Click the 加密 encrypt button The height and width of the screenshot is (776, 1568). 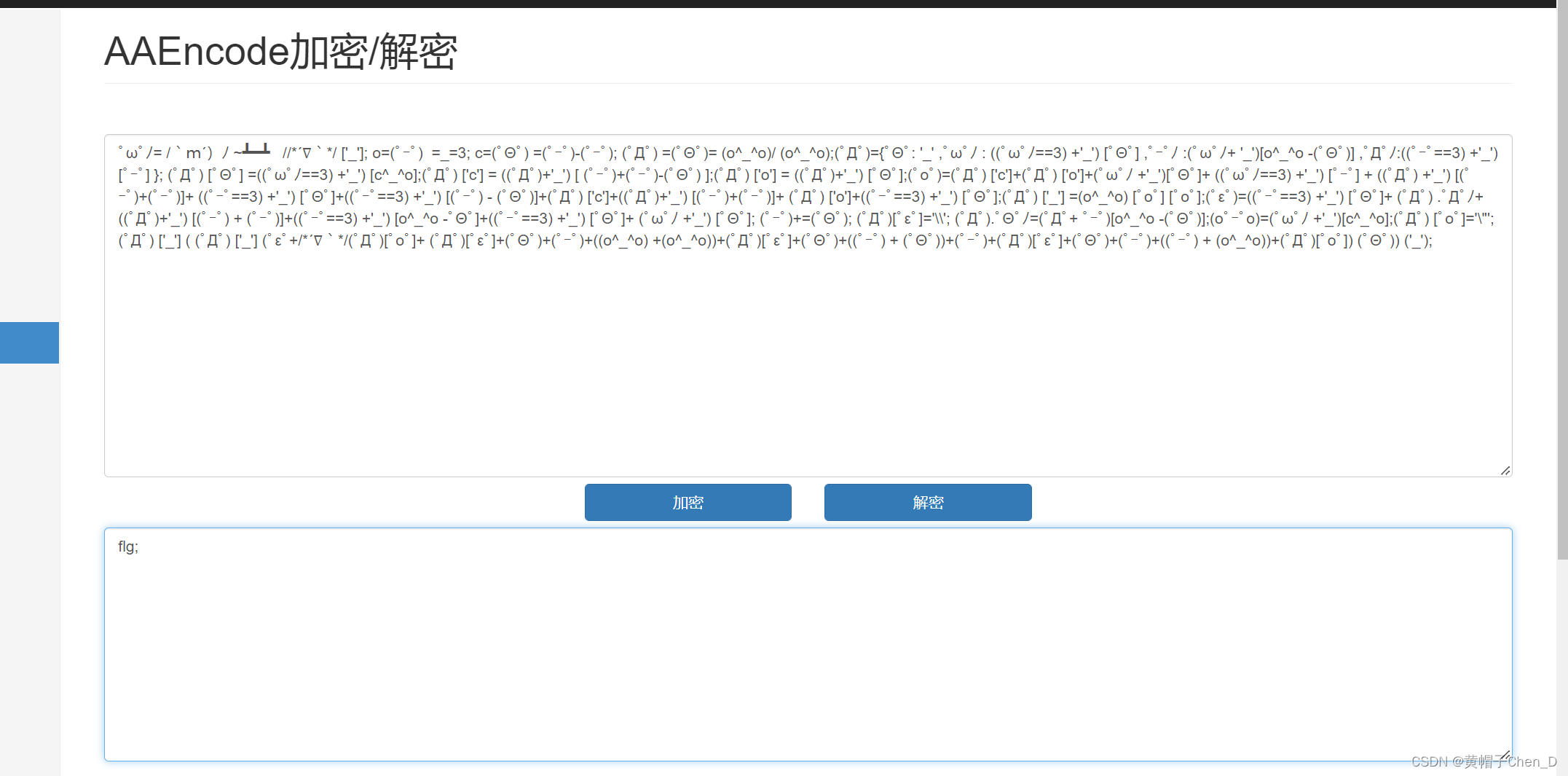(688, 502)
